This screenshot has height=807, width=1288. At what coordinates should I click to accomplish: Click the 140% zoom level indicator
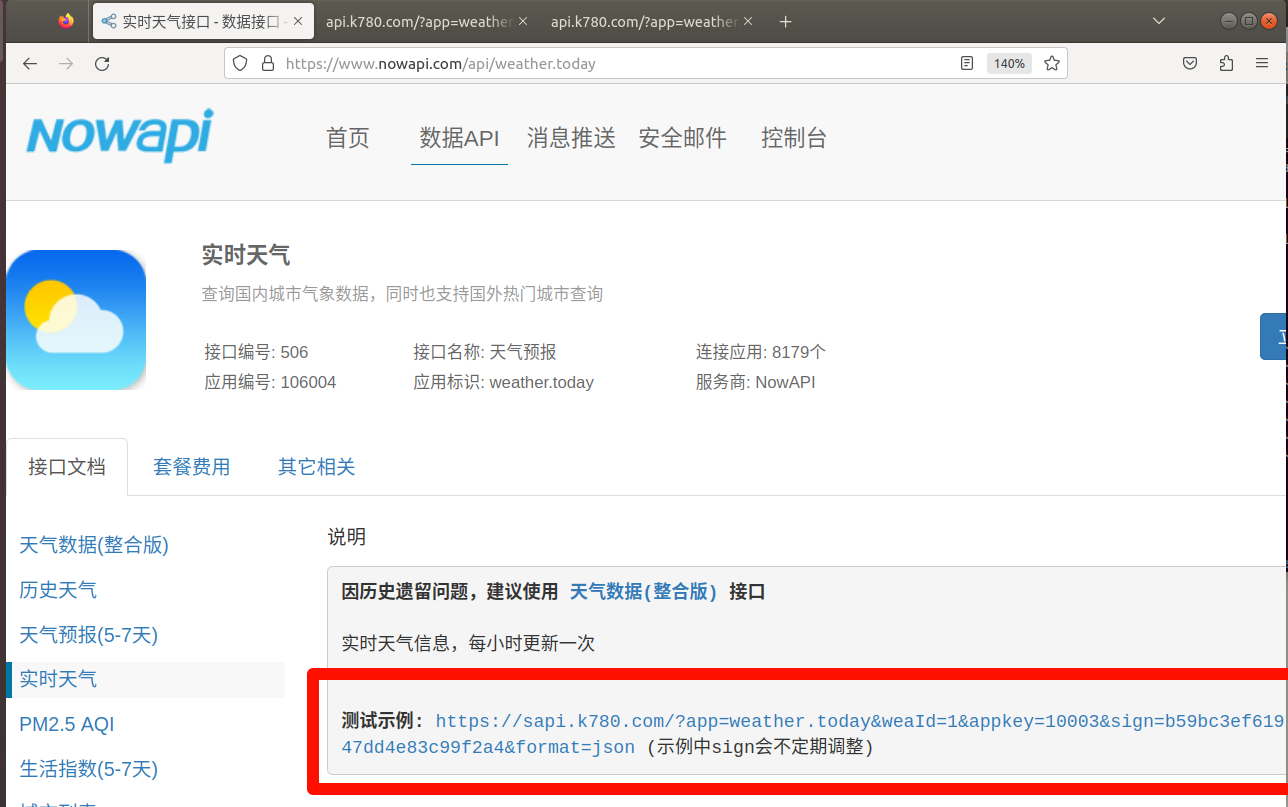[1009, 63]
